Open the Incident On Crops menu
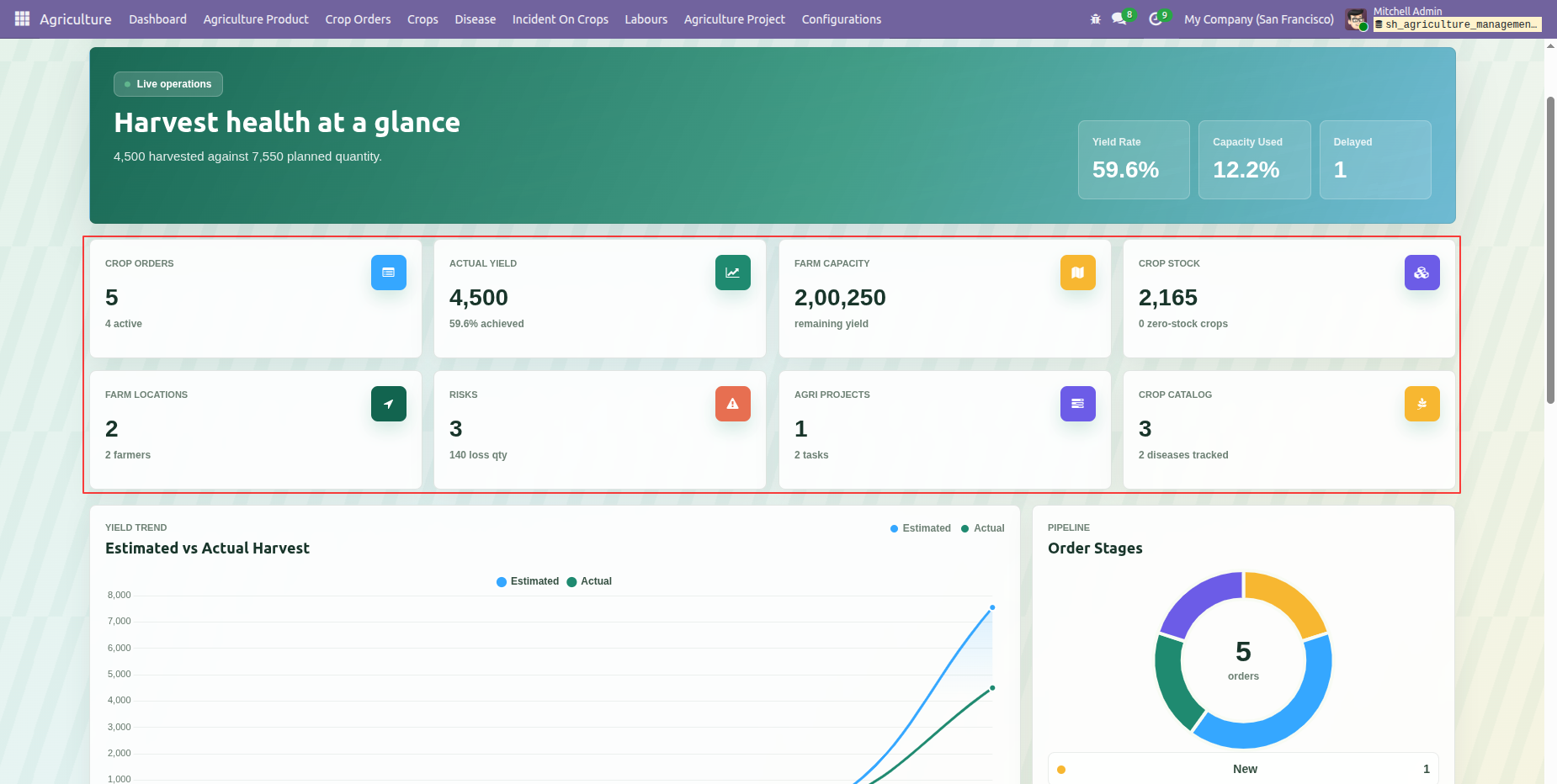This screenshot has height=784, width=1557. pos(561,19)
